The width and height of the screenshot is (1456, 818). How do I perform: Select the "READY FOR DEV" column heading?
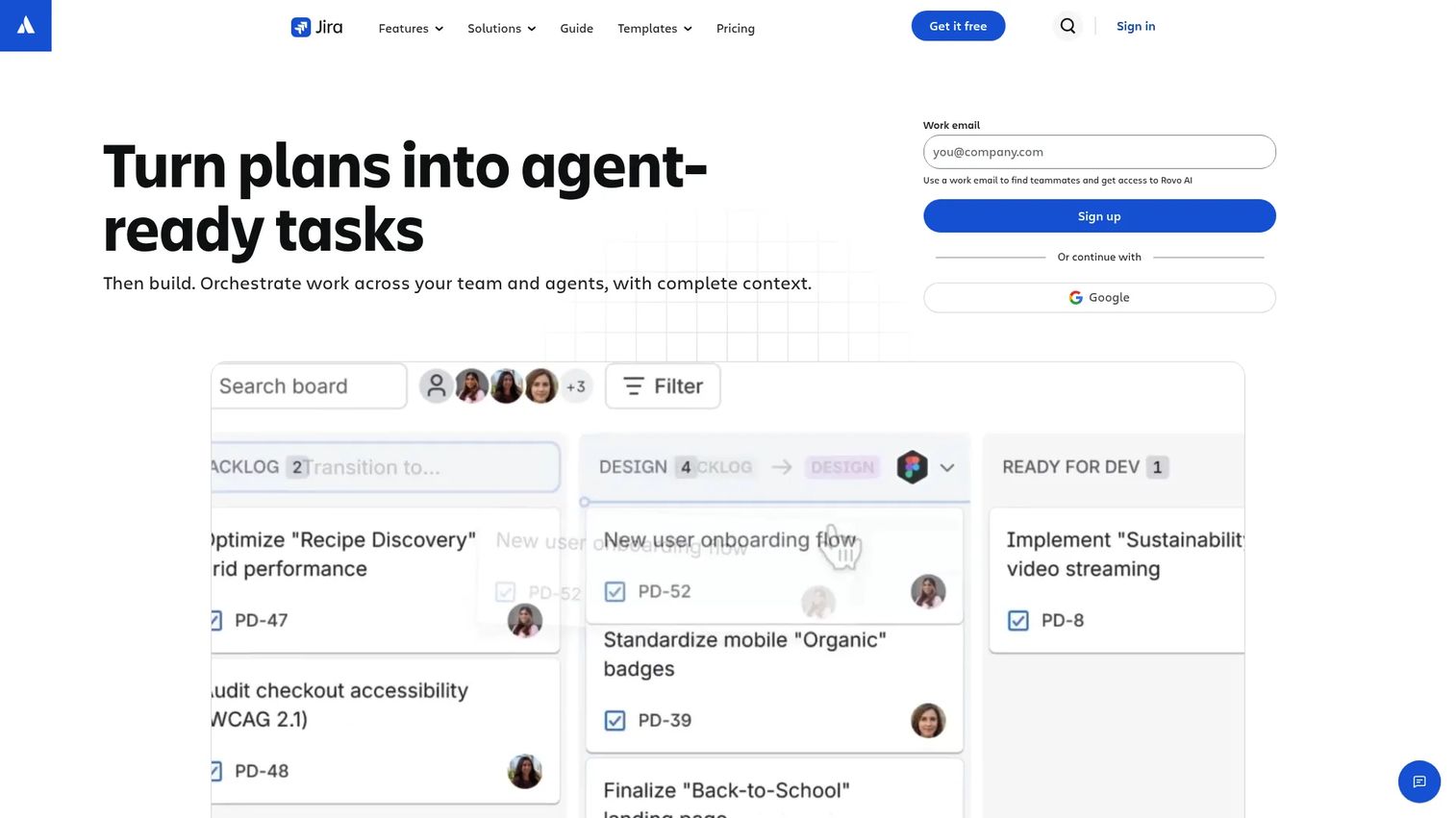[x=1070, y=467]
